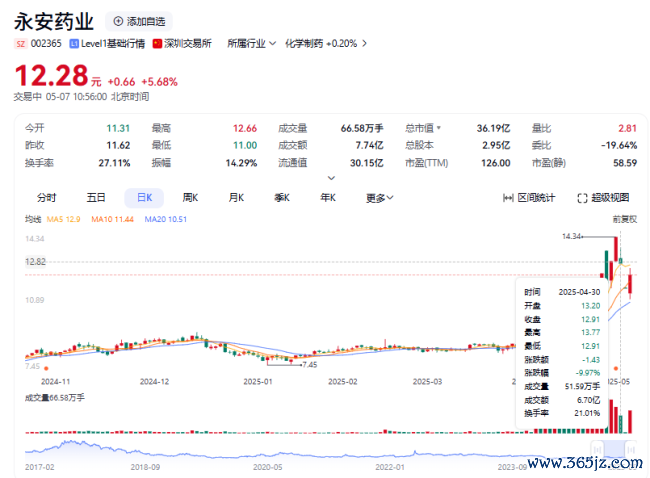Click the SZ market badge icon
Image resolution: width=650 pixels, height=478 pixels.
[x=20, y=44]
